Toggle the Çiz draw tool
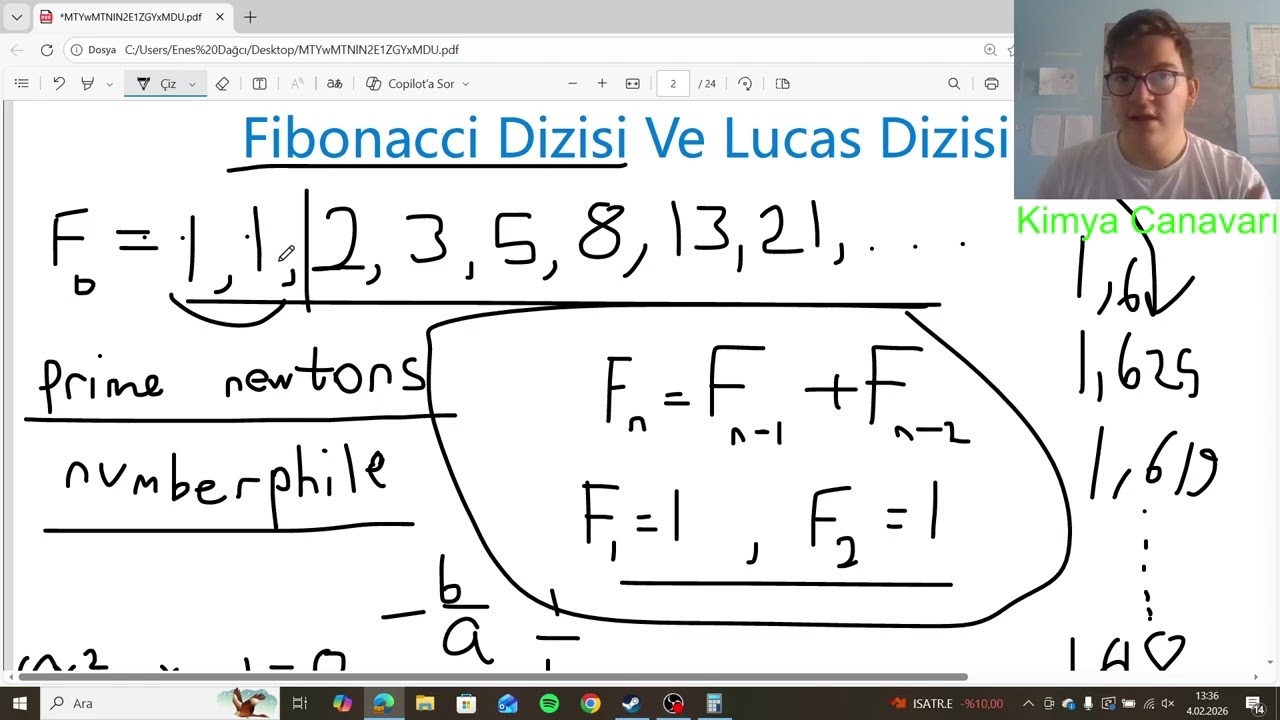Image resolution: width=1280 pixels, height=720 pixels. tap(156, 84)
